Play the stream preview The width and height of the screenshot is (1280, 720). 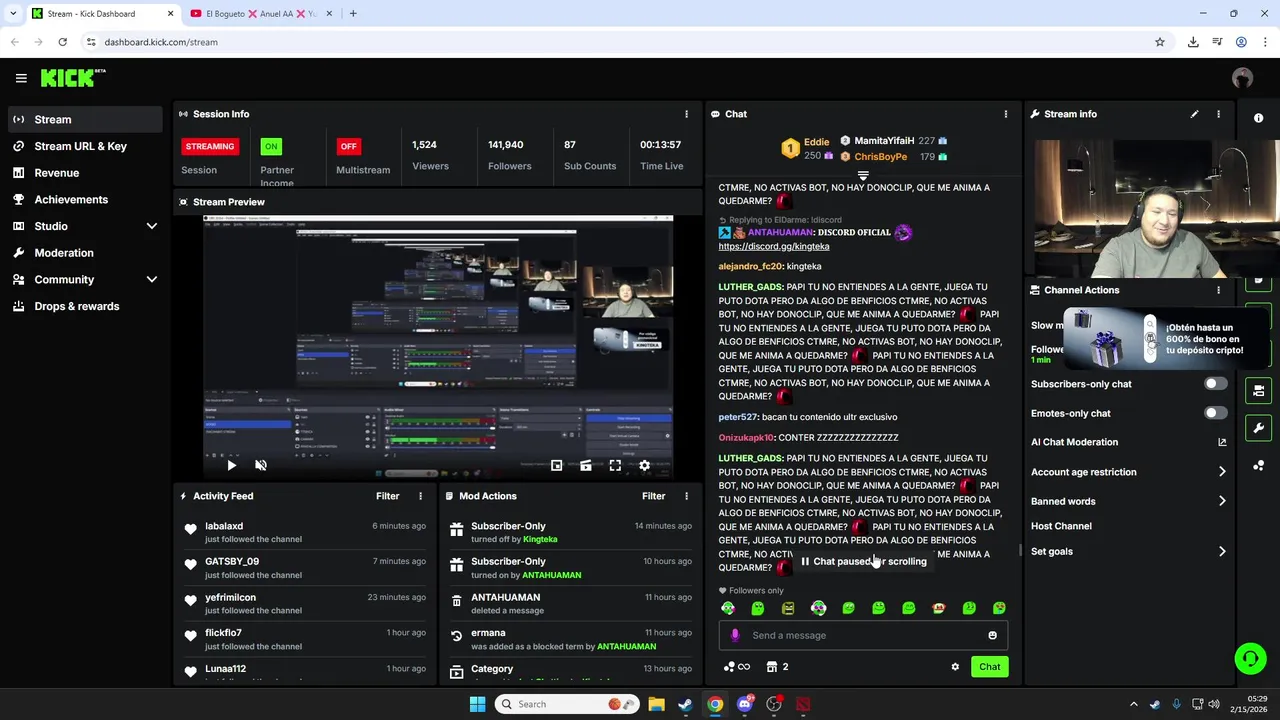point(231,465)
